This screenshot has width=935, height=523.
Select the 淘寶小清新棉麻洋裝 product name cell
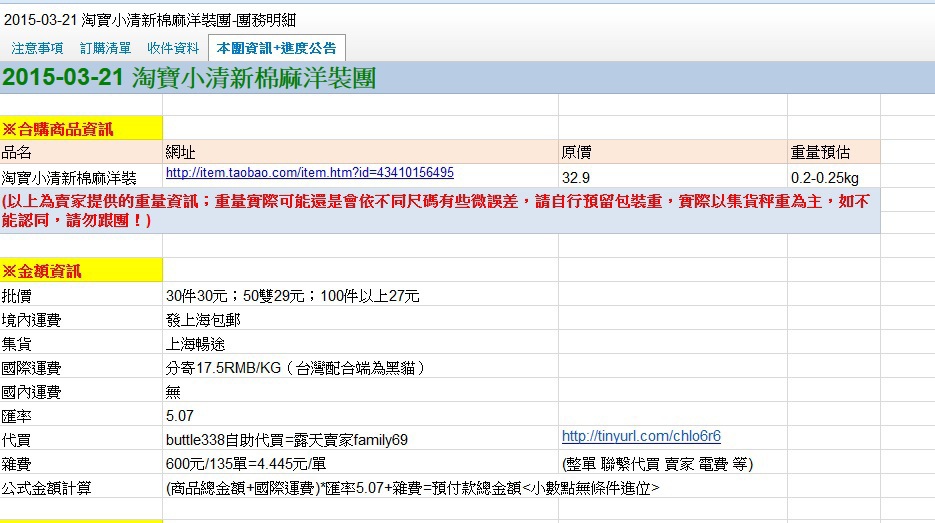tap(81, 177)
